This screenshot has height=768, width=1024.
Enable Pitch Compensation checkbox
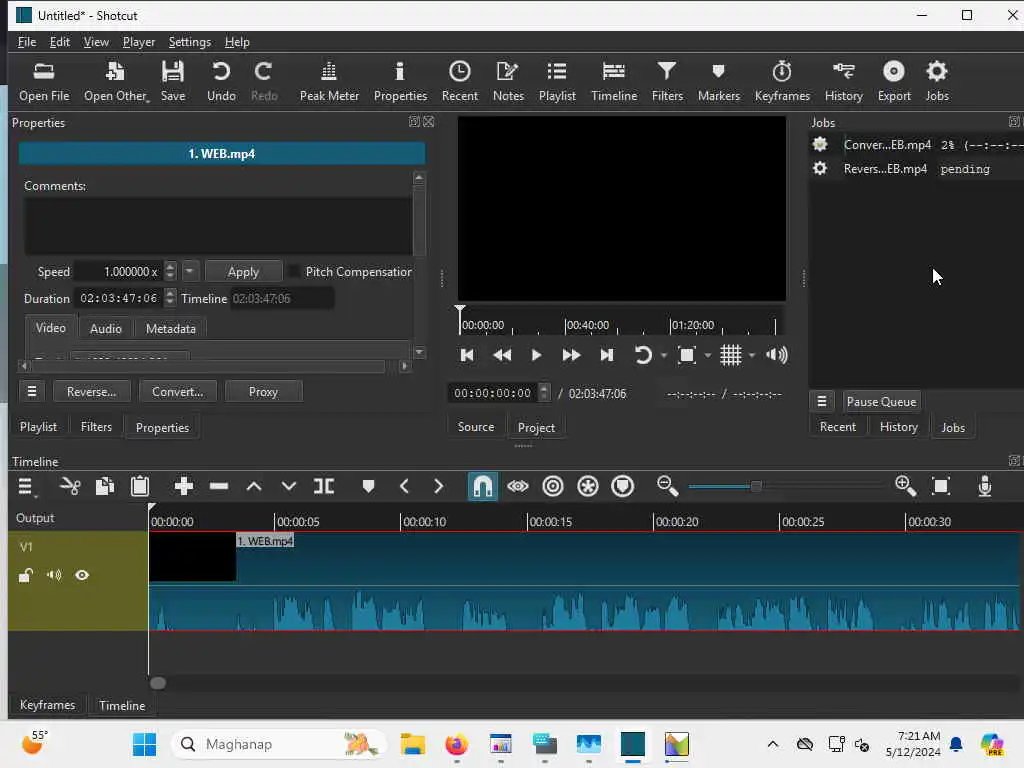coord(295,271)
